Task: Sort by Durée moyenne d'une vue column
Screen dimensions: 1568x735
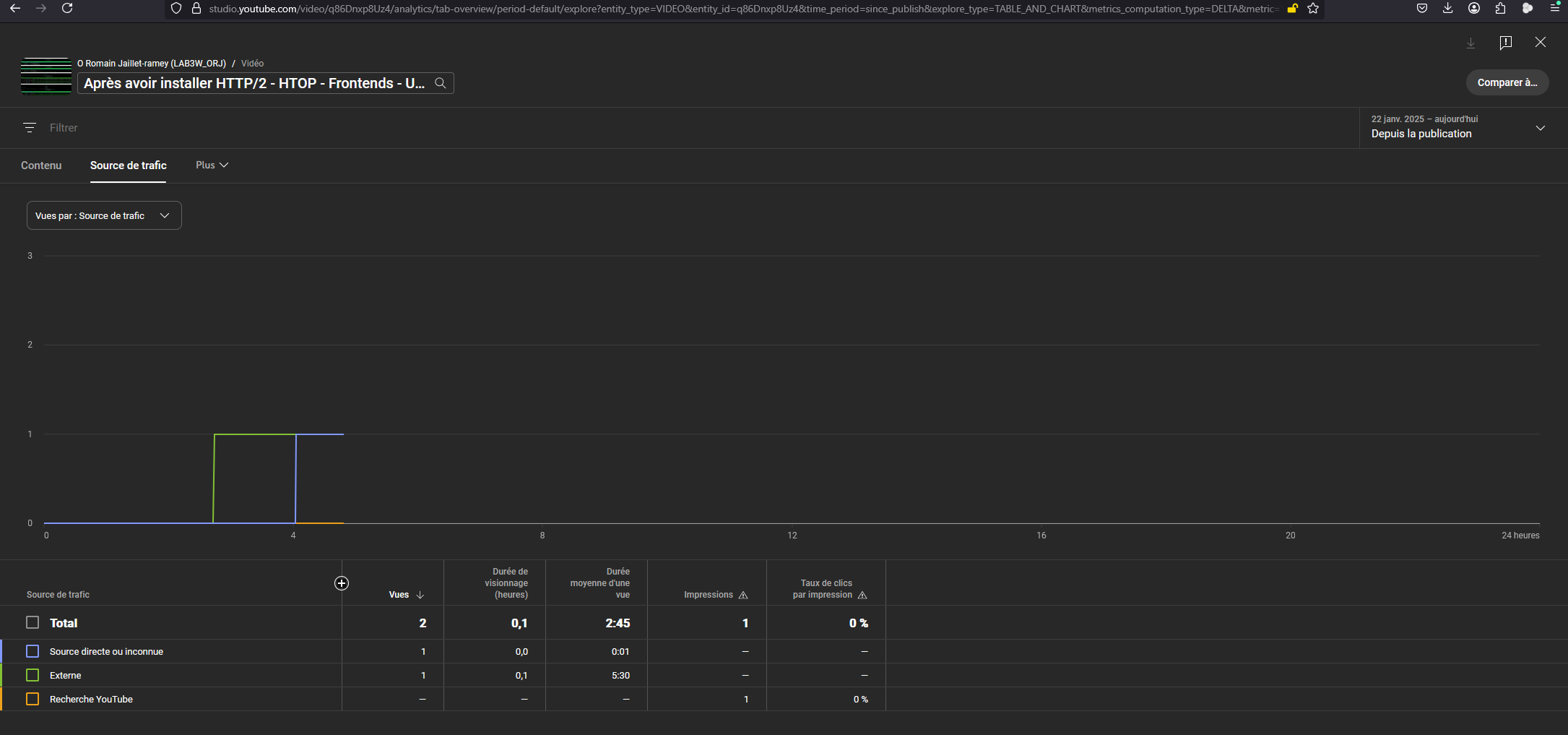Action: pos(600,583)
